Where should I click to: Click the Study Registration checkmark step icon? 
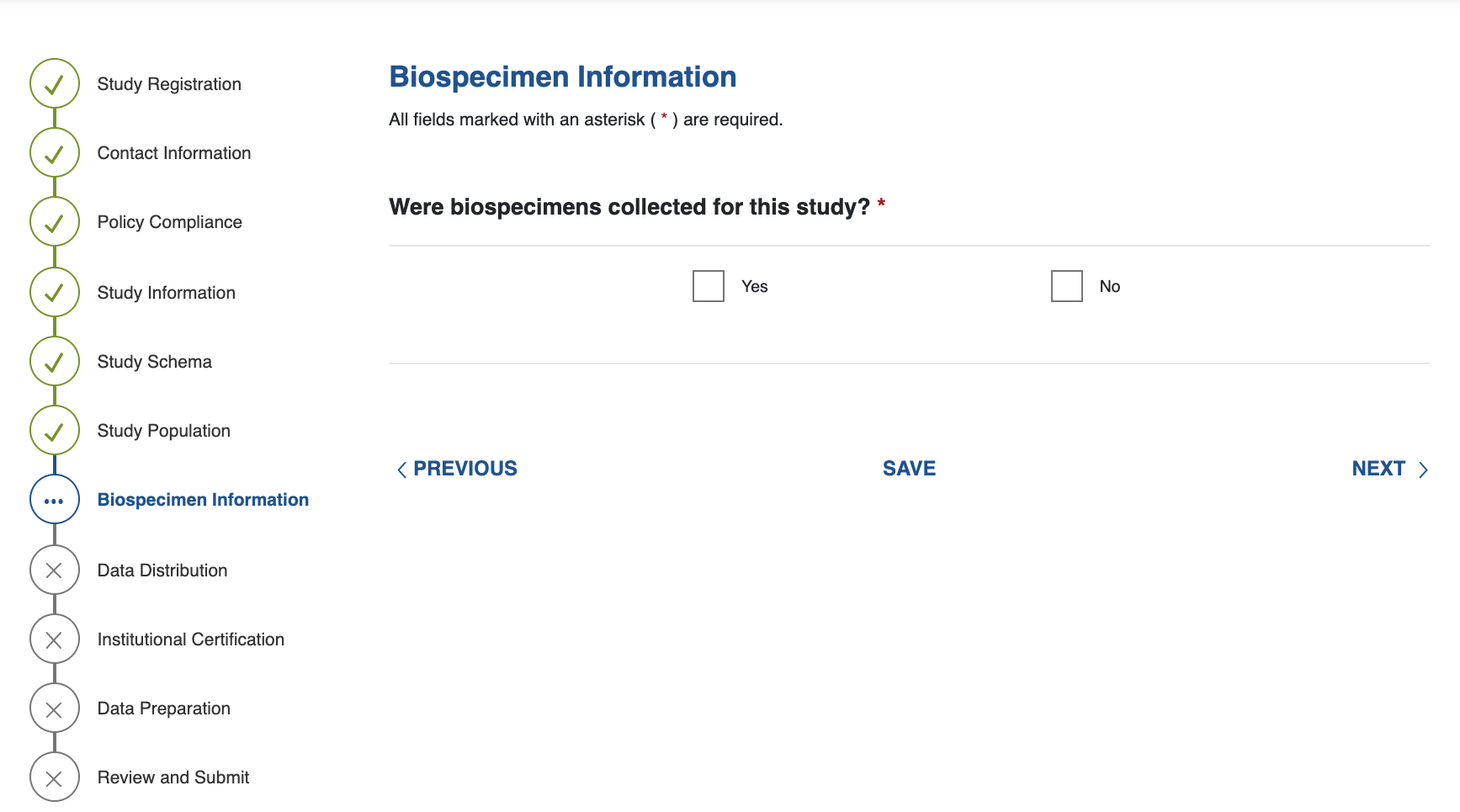(x=55, y=84)
